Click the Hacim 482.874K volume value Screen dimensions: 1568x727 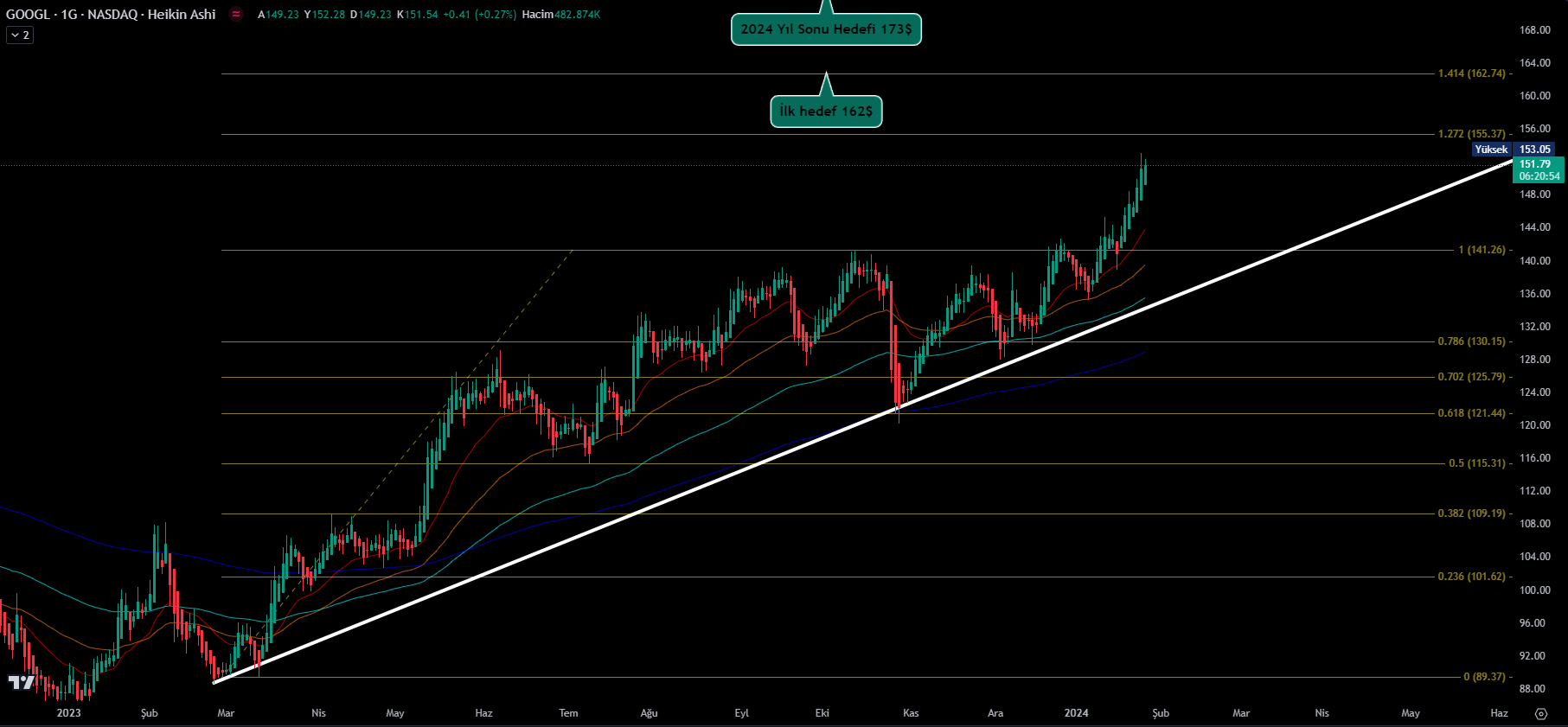click(x=561, y=15)
